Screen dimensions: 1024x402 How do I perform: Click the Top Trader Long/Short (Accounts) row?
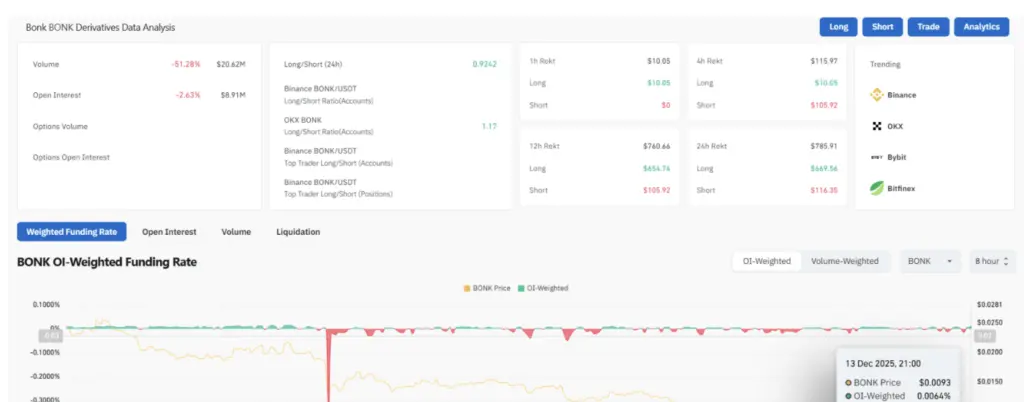point(391,157)
